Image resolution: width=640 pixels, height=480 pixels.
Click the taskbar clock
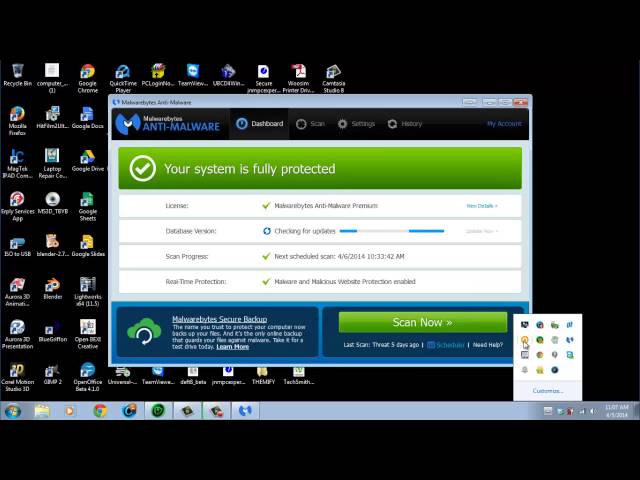616,411
